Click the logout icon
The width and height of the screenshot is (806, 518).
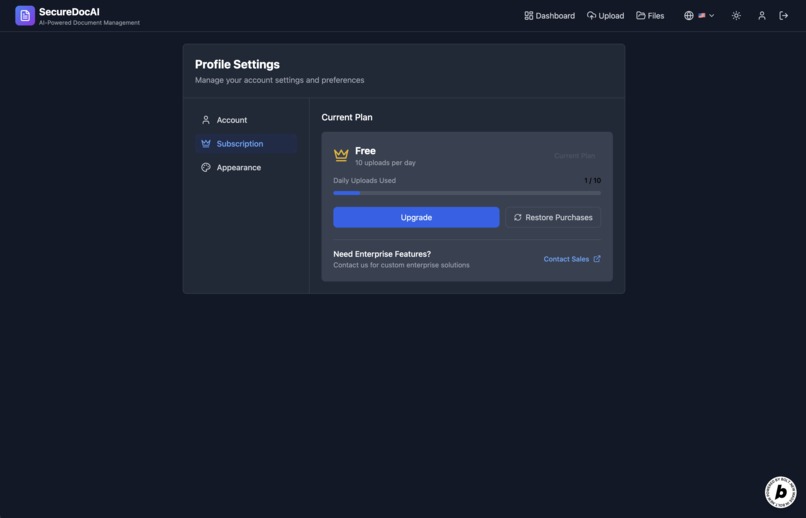(x=783, y=16)
